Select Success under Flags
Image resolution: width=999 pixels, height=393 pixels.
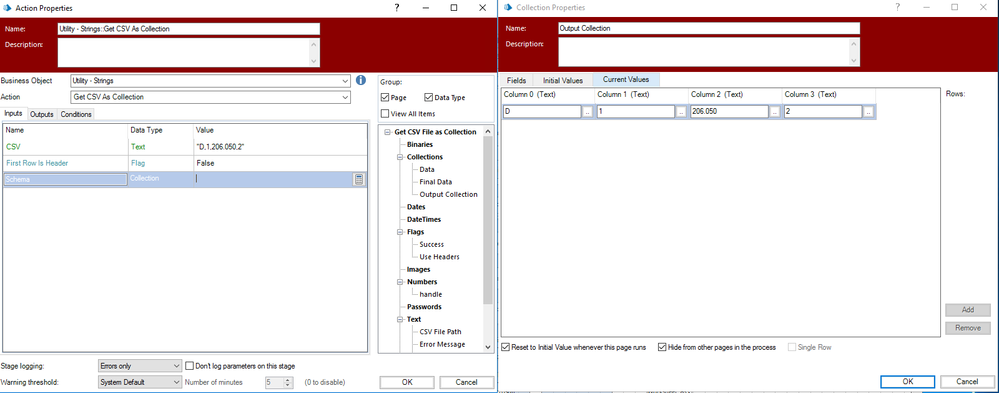click(x=431, y=245)
